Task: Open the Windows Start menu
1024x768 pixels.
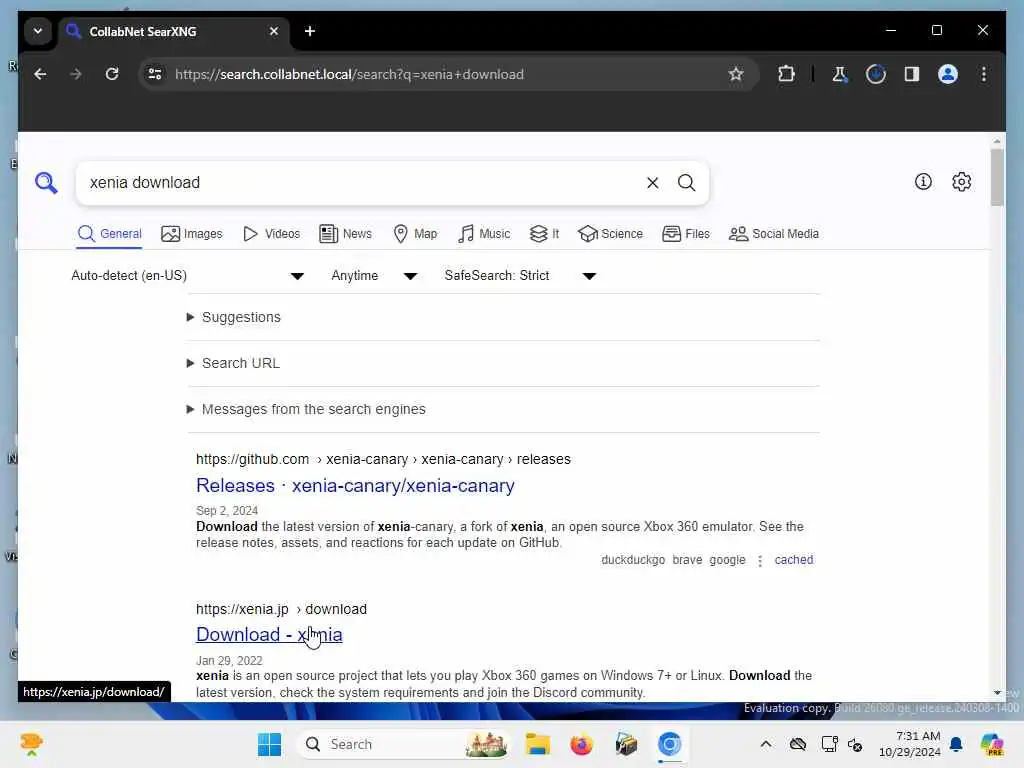Action: tap(269, 744)
